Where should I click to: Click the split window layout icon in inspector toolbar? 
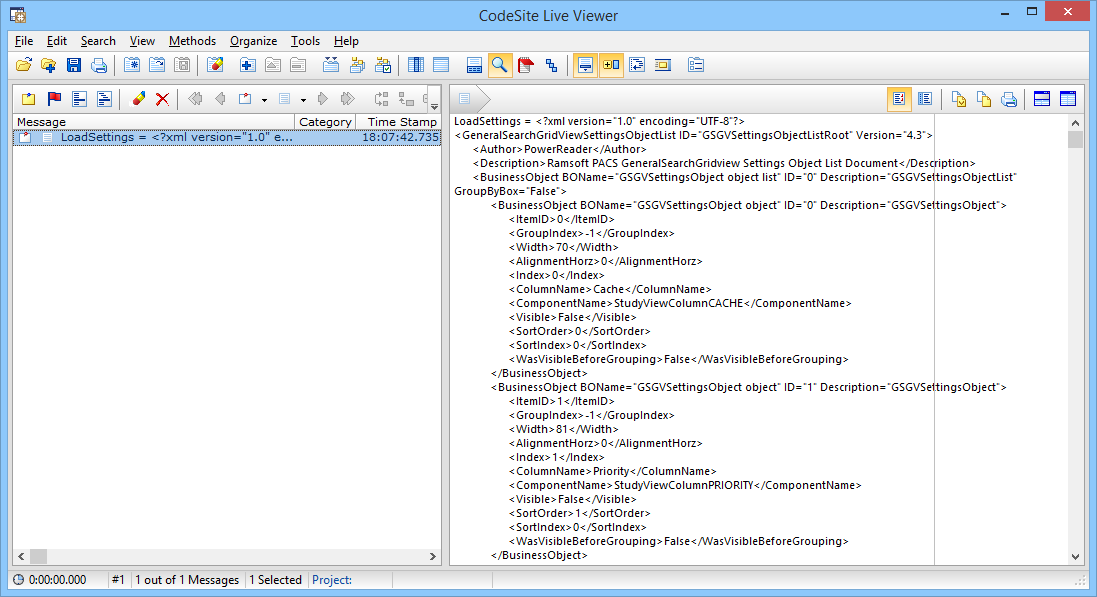[x=1042, y=99]
